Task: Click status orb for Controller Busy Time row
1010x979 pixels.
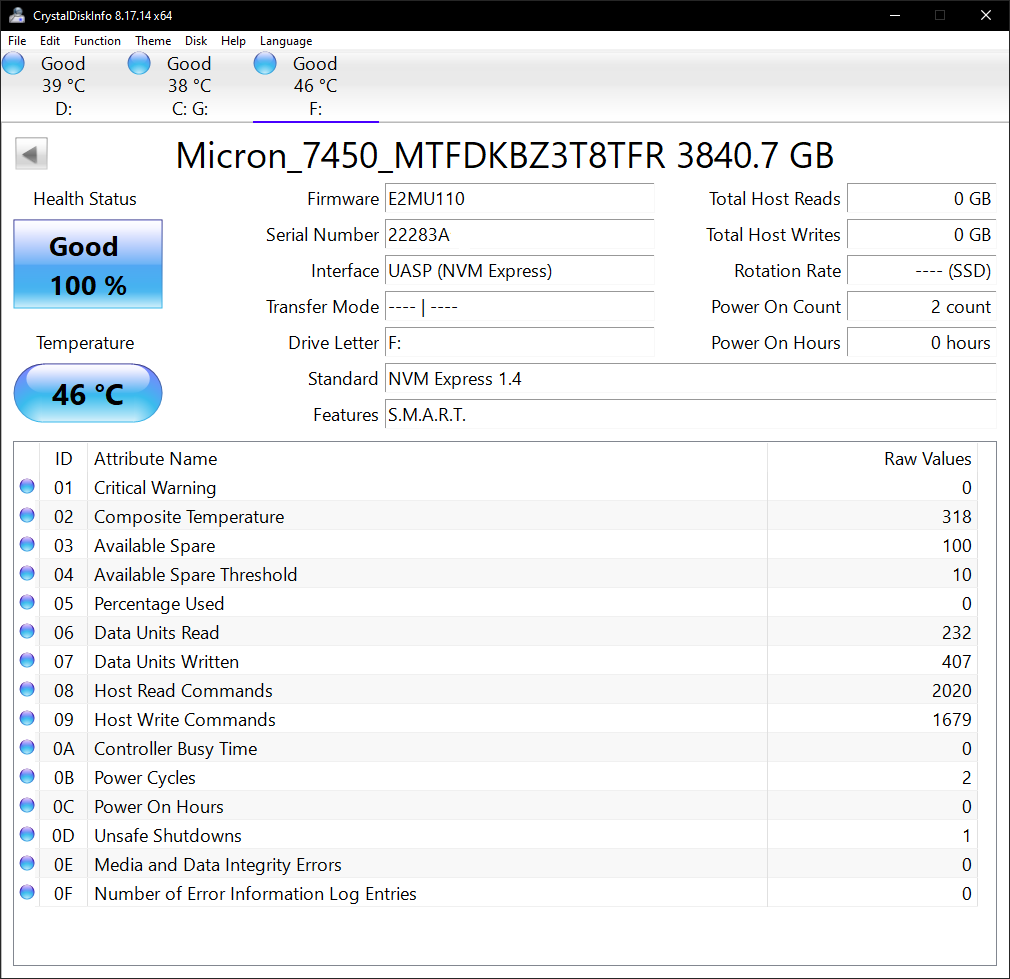Action: click(x=27, y=747)
